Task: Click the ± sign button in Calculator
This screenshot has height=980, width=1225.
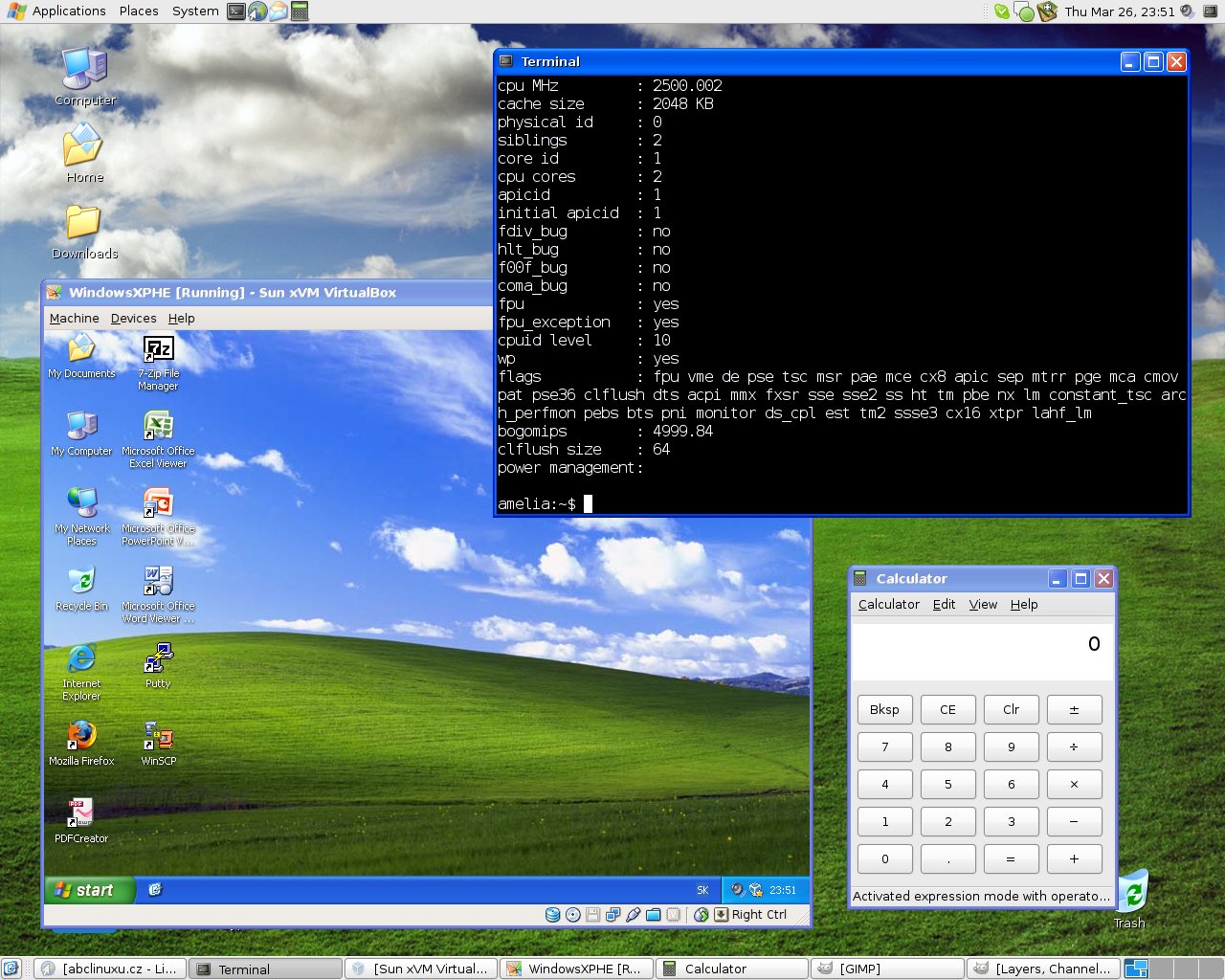Action: (x=1074, y=709)
